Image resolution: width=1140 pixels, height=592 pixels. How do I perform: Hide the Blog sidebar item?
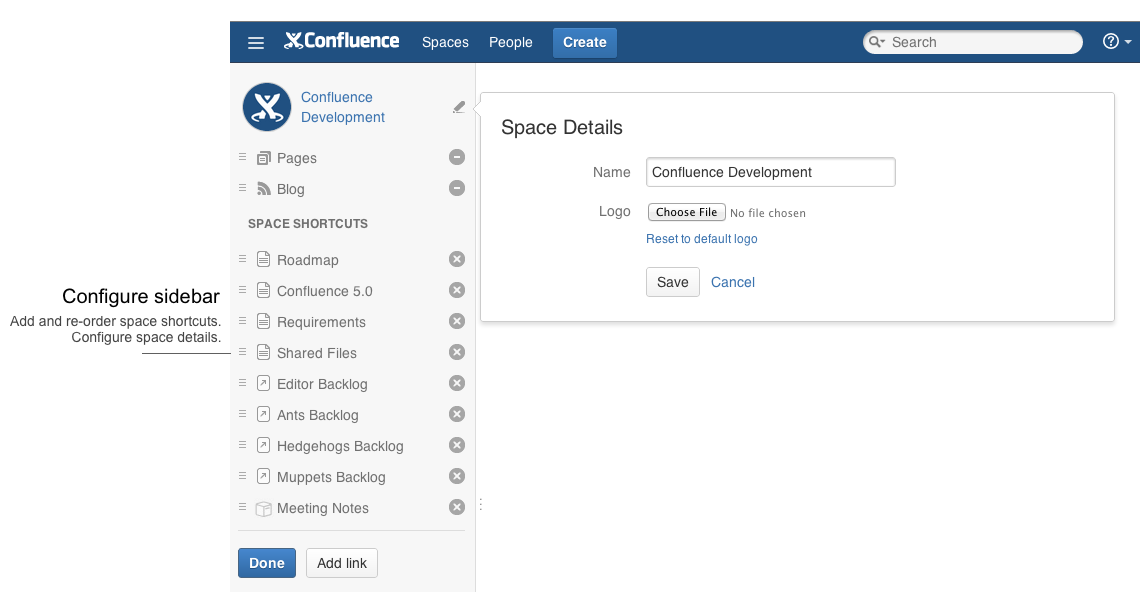pyautogui.click(x=457, y=188)
